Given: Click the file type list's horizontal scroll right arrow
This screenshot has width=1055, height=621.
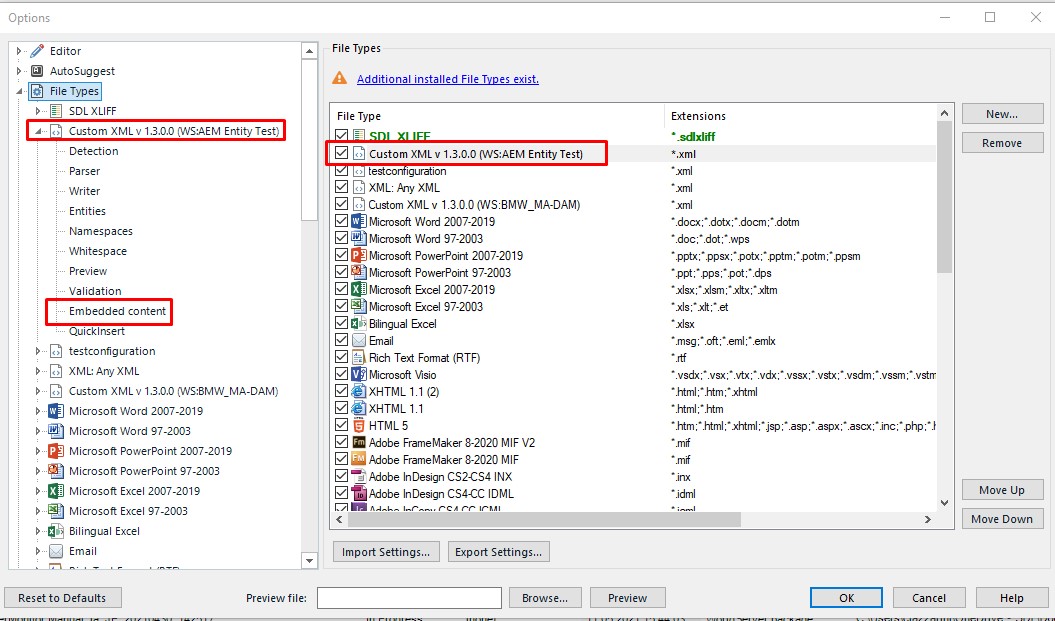Looking at the screenshot, I should pyautogui.click(x=928, y=519).
